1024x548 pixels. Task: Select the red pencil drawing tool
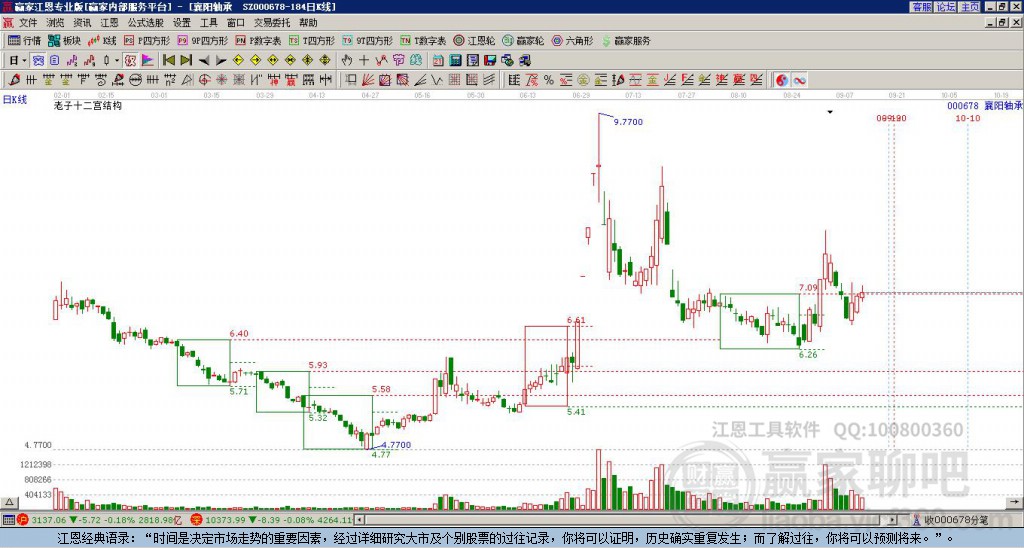(14, 80)
